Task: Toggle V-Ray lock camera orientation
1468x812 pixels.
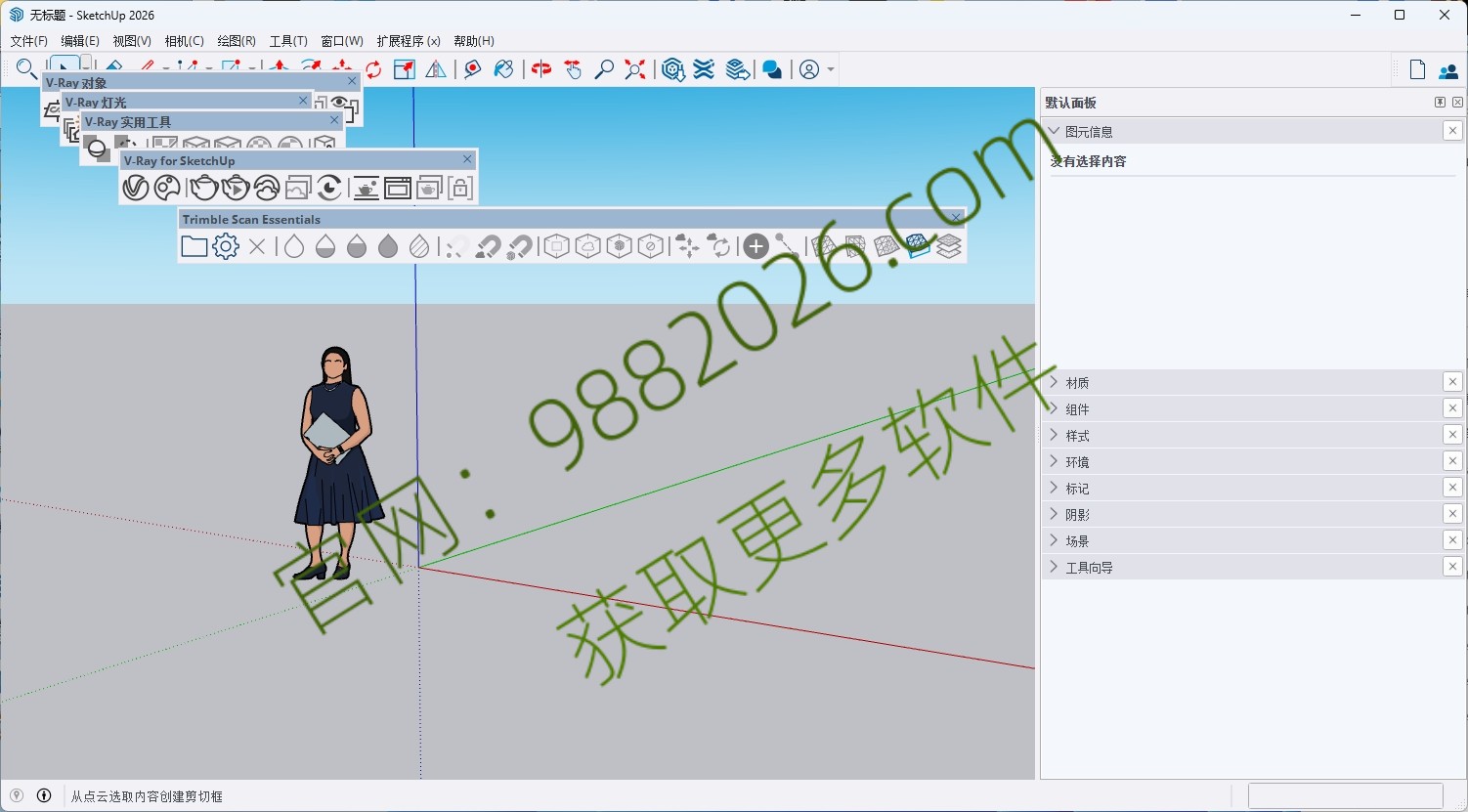Action: pyautogui.click(x=460, y=187)
